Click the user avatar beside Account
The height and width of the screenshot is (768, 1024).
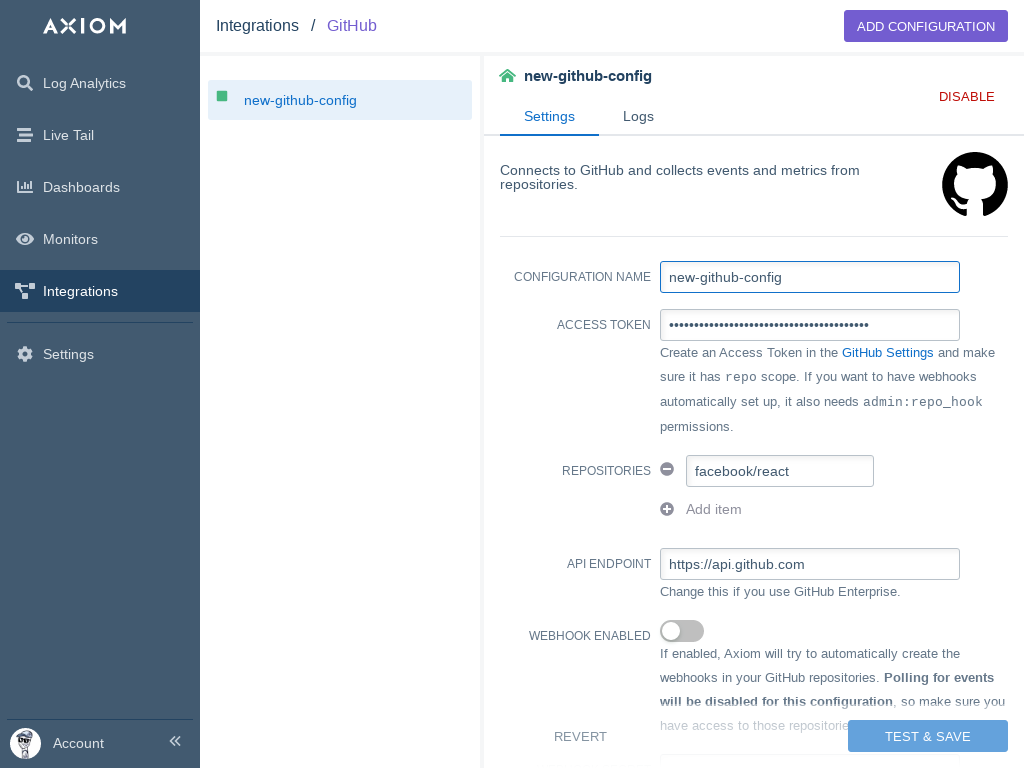coord(25,743)
